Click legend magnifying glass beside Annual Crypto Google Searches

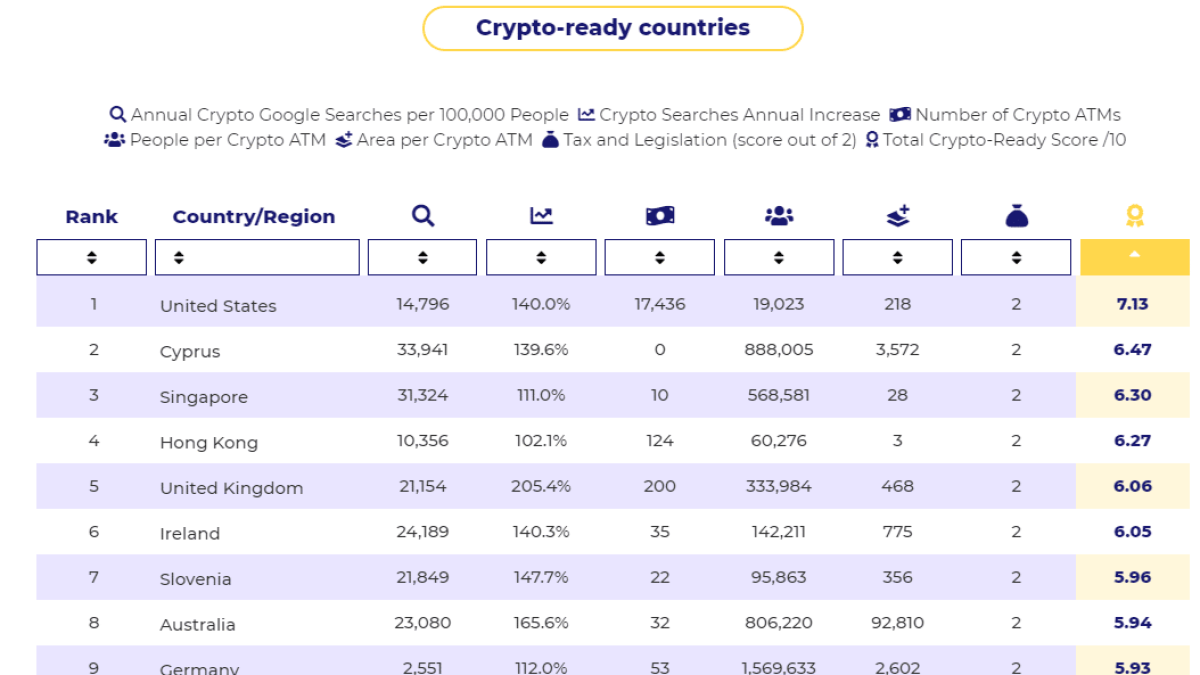(118, 115)
